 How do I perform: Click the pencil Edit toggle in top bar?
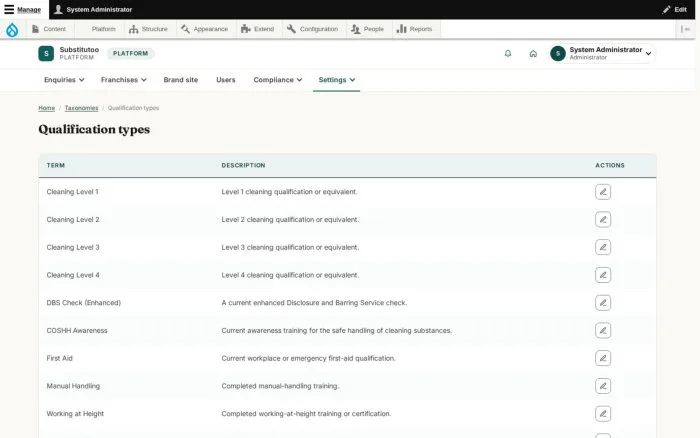pos(675,9)
